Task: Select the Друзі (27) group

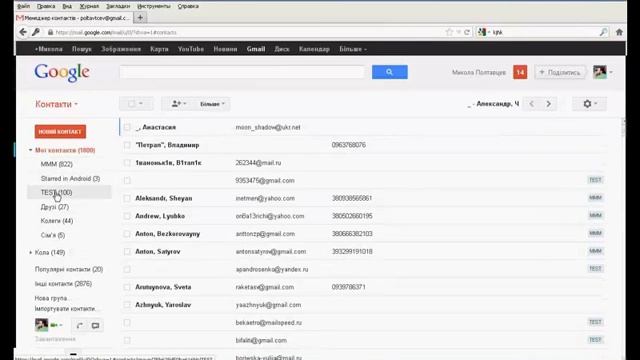Action: [55, 207]
